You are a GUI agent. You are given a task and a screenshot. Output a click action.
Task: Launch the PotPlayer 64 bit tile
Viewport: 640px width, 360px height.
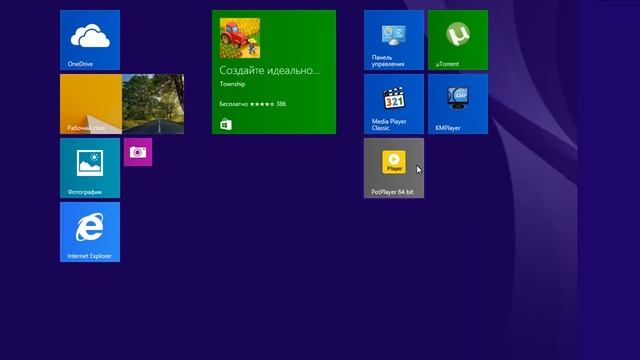click(394, 168)
